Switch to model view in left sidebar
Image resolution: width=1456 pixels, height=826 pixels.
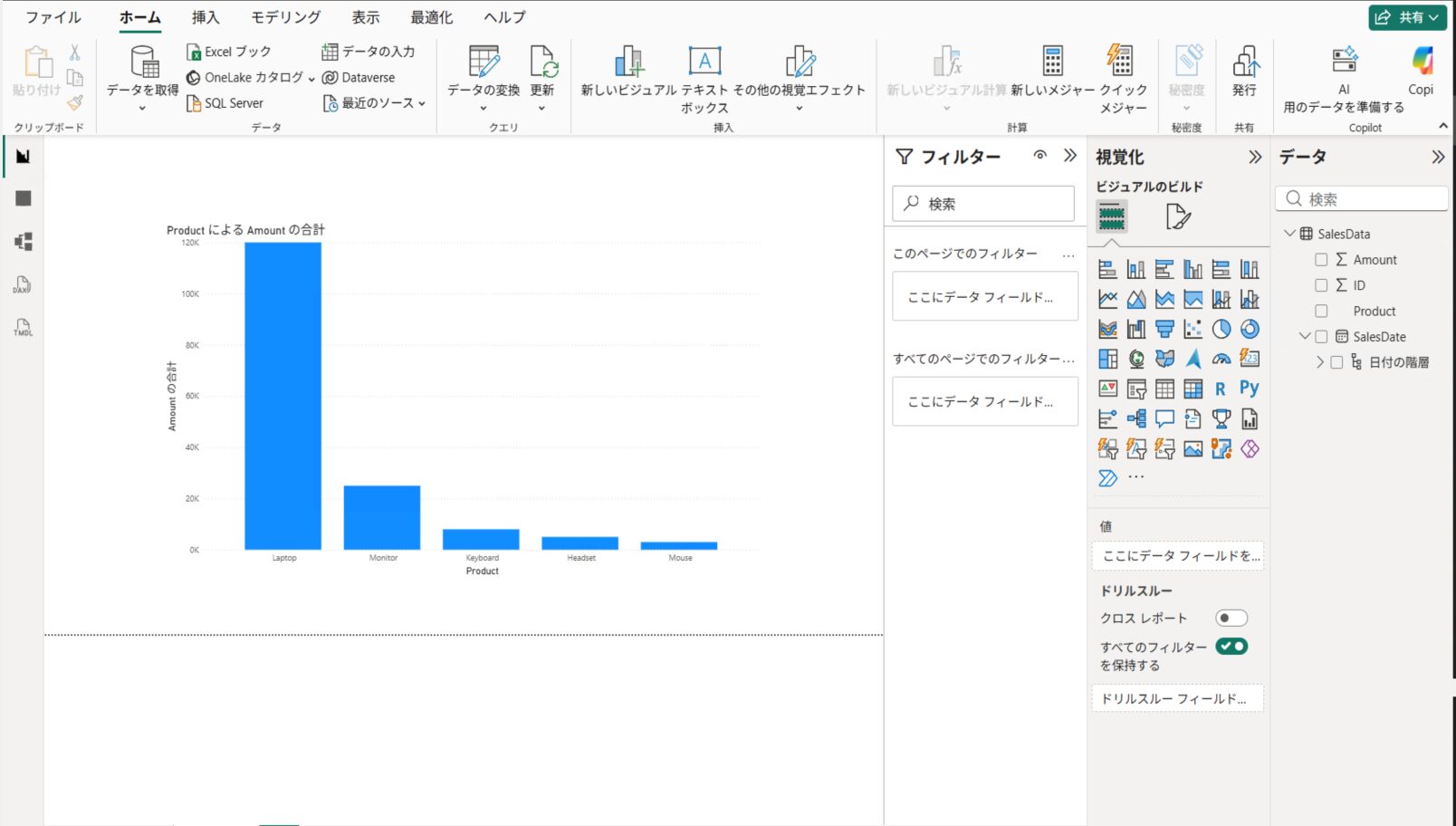click(23, 242)
